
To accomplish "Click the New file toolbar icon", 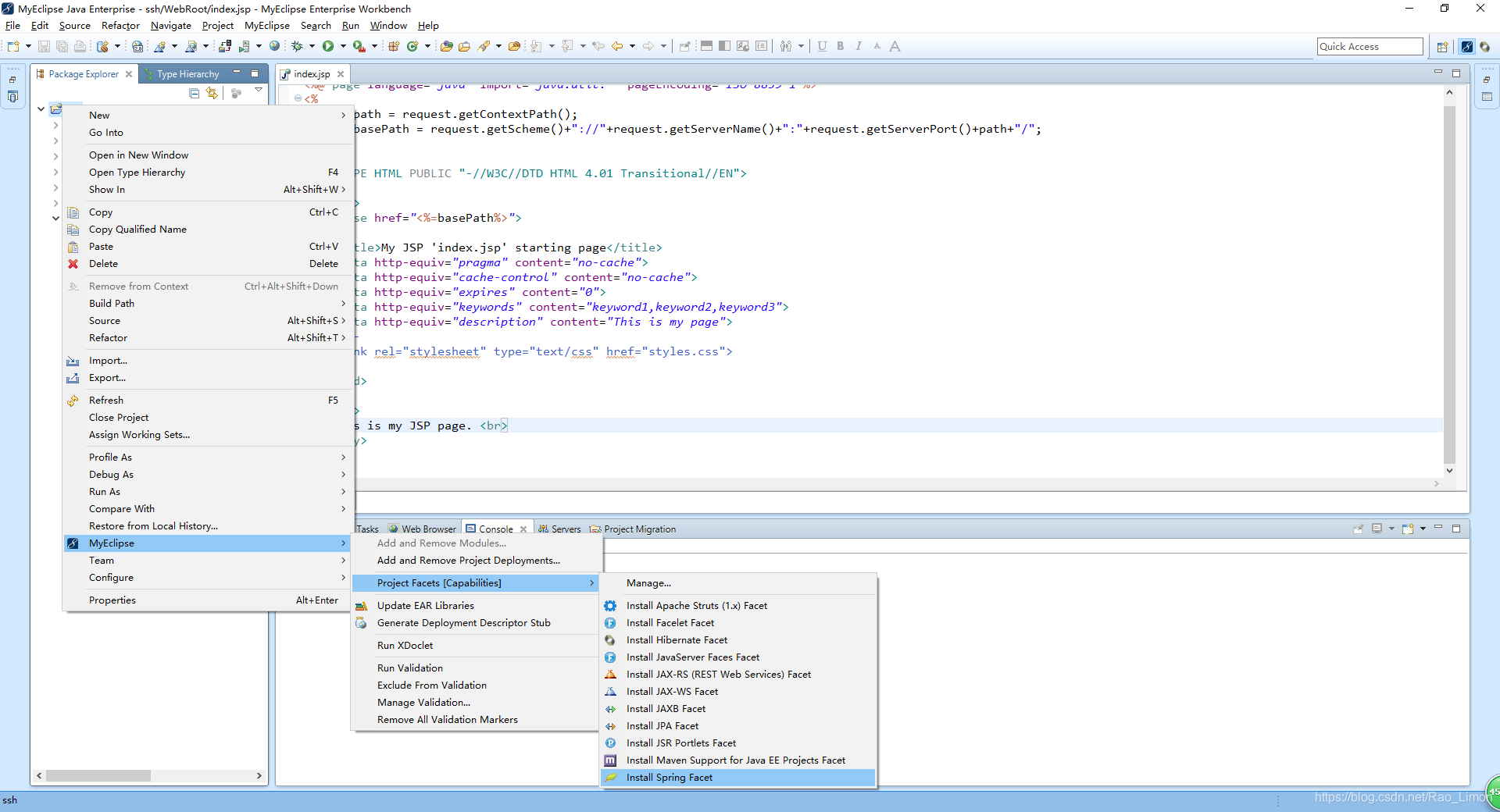I will click(x=13, y=46).
